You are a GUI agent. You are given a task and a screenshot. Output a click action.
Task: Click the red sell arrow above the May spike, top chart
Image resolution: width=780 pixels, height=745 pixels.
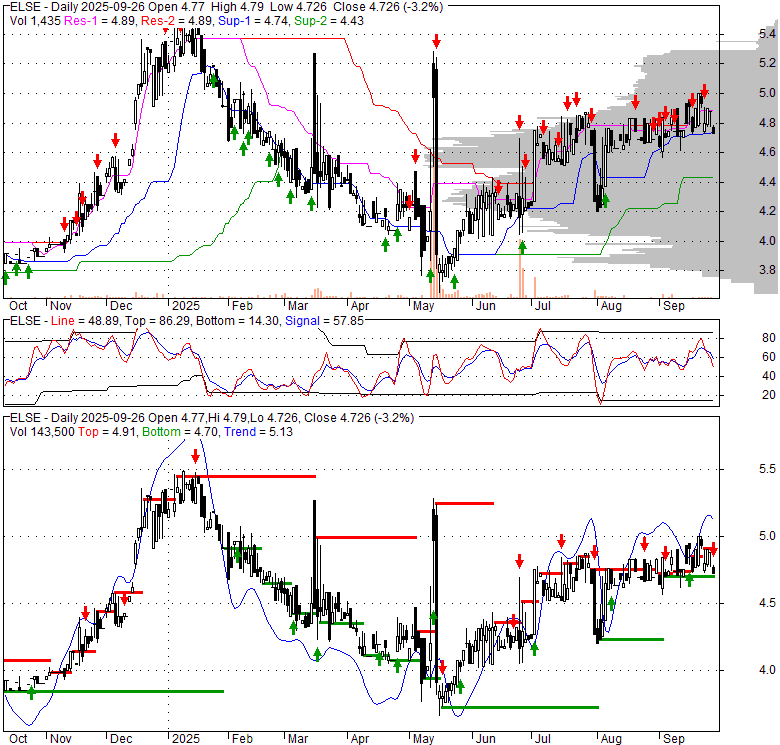click(436, 41)
